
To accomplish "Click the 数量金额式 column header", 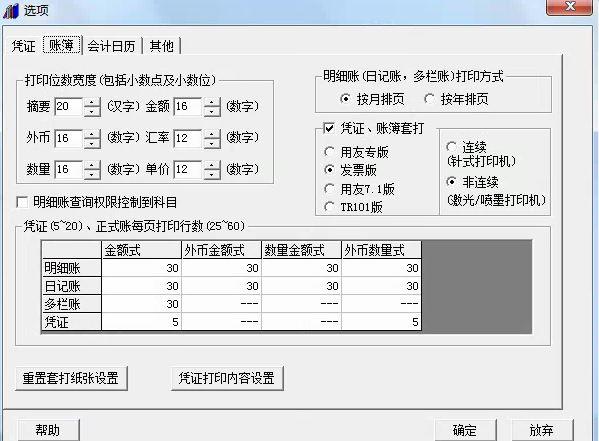I will coord(302,250).
